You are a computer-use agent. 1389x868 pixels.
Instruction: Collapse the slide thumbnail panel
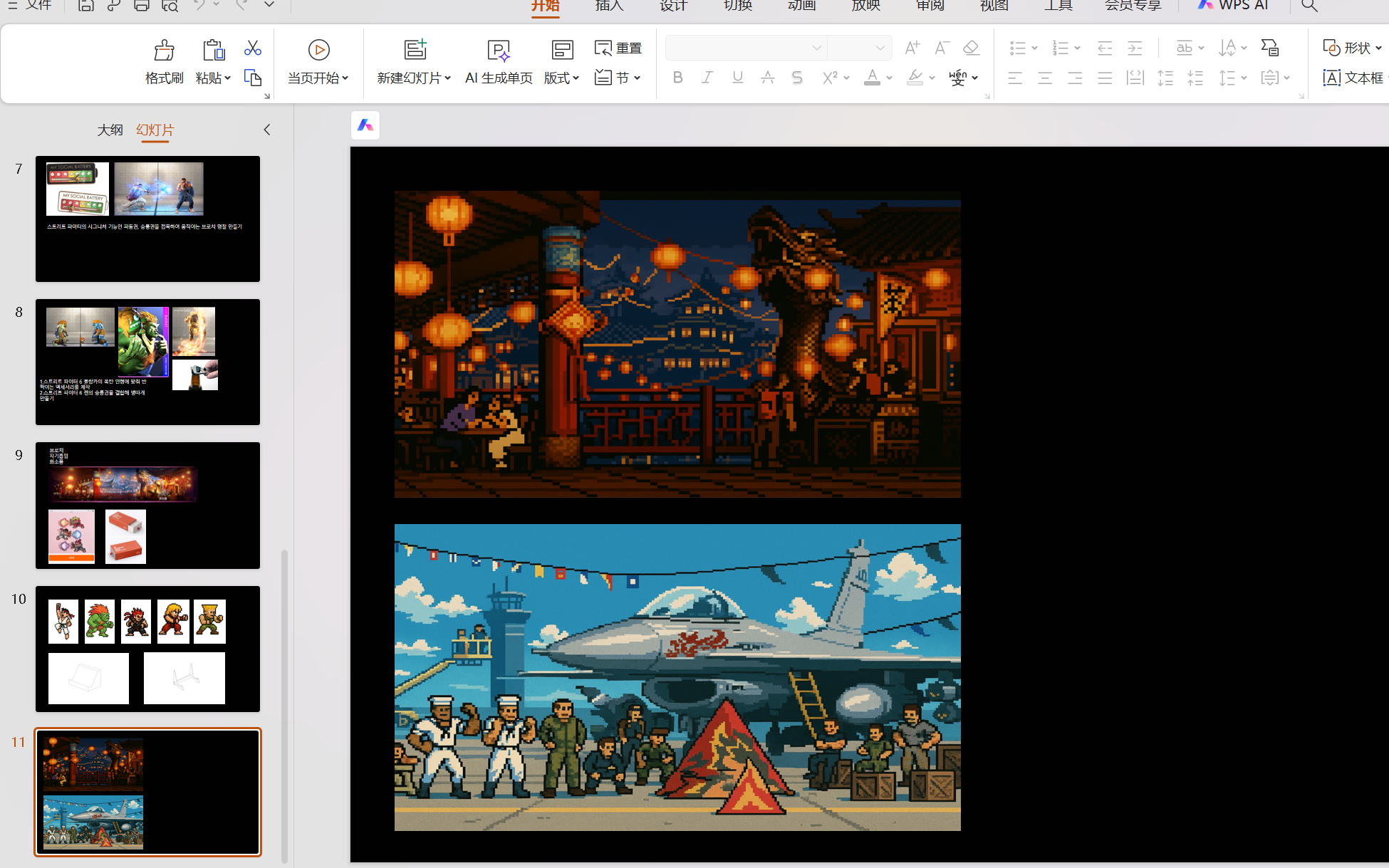tap(267, 130)
